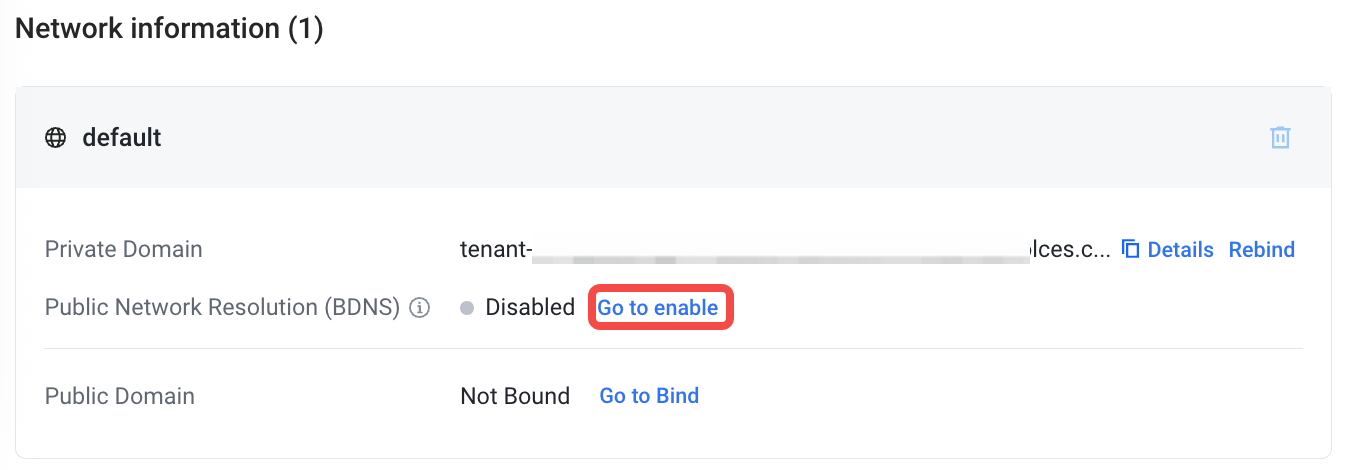Image resolution: width=1346 pixels, height=470 pixels.
Task: Click Public Network Resolution (BDNS) label
Action: point(223,308)
